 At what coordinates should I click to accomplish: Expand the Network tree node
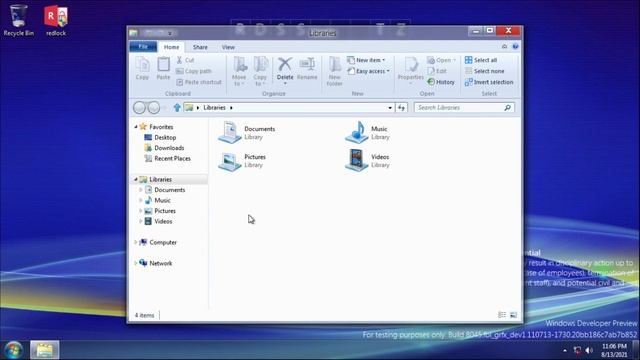click(x=136, y=263)
